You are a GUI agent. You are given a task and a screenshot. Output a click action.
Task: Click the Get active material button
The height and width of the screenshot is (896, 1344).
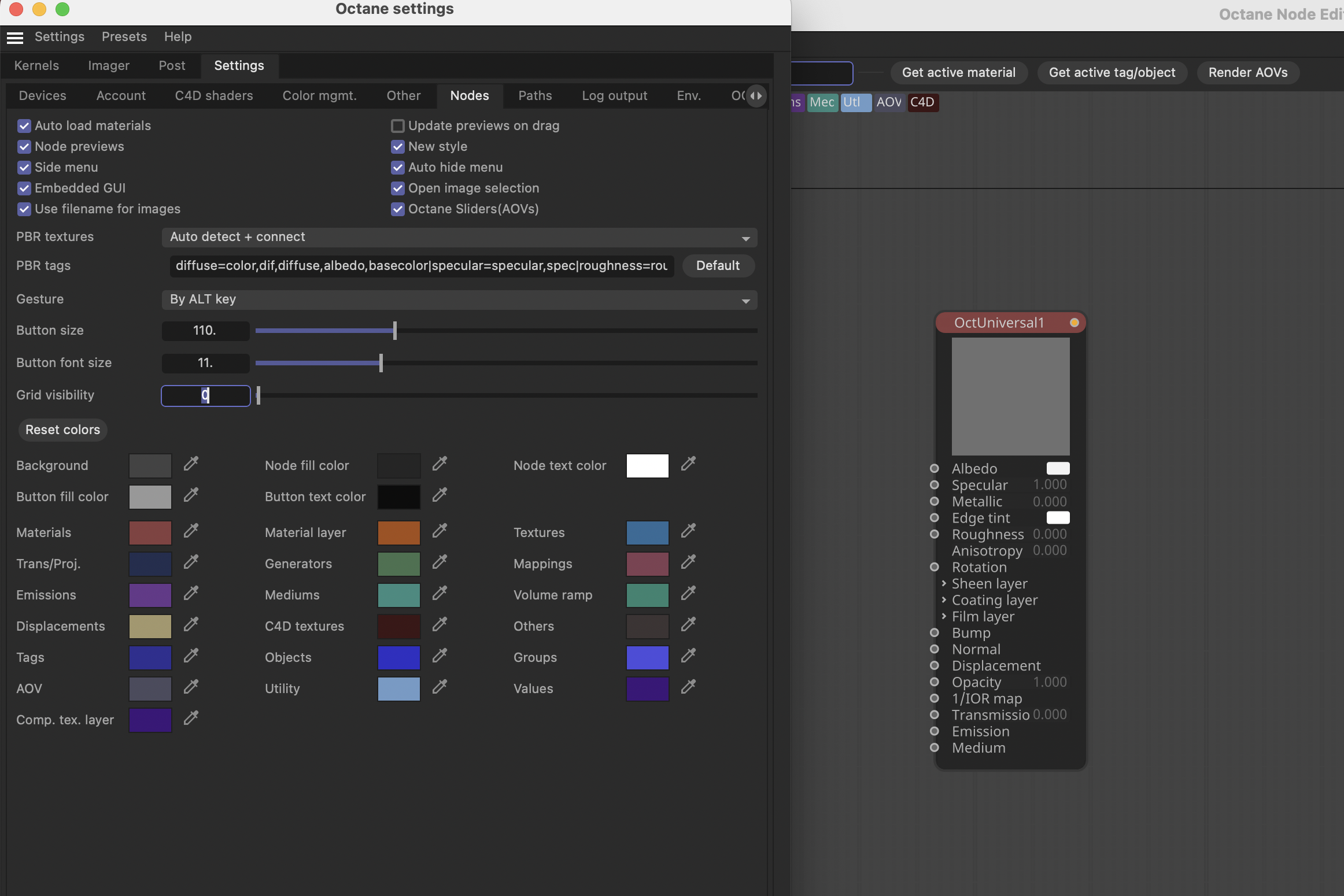click(x=958, y=73)
